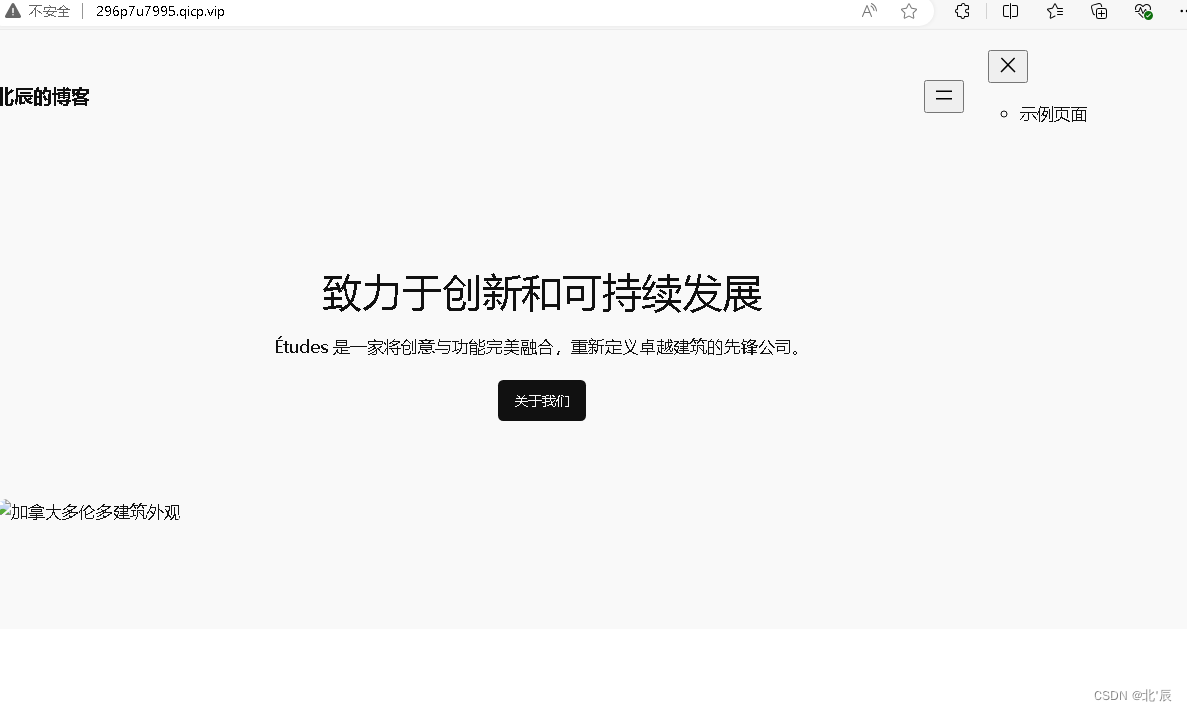Open the Collections icon
The width and height of the screenshot is (1187, 711).
point(1099,11)
